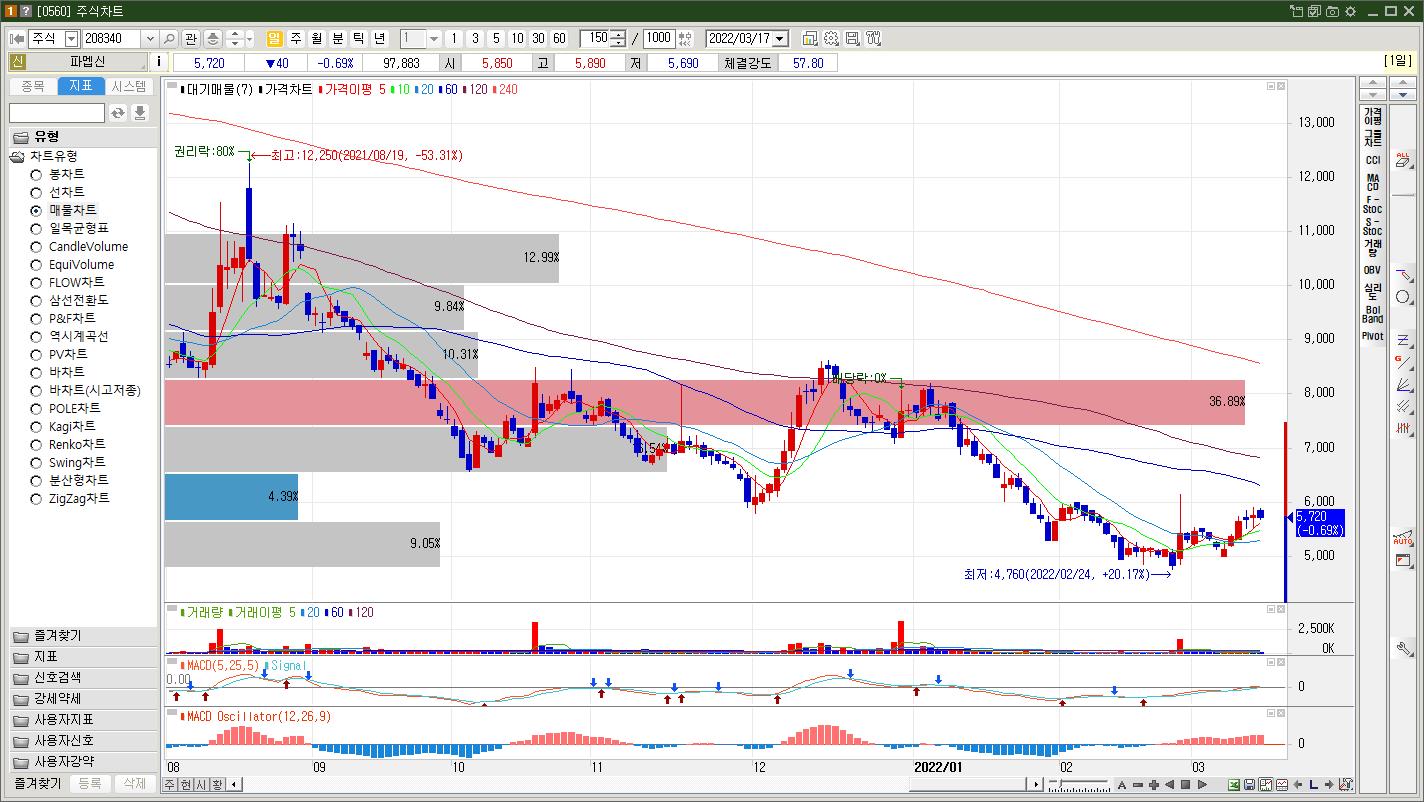The width and height of the screenshot is (1424, 802).
Task: Click the refresh icon beside the indicator search box
Action: [x=118, y=113]
